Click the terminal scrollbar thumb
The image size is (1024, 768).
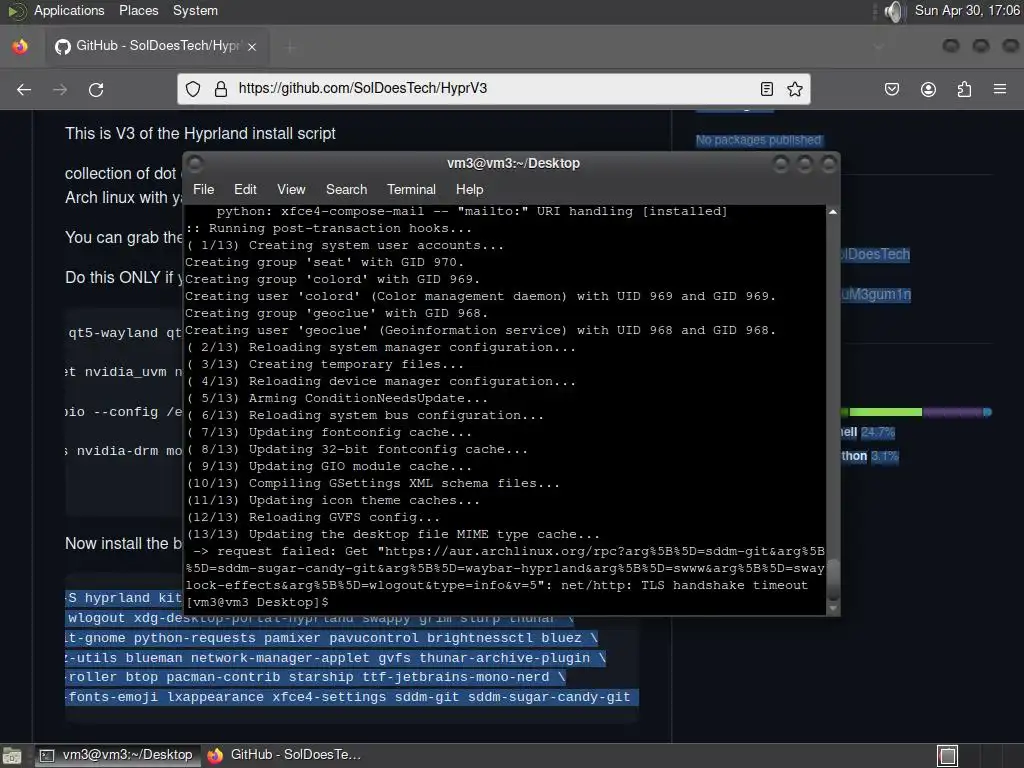[x=833, y=579]
